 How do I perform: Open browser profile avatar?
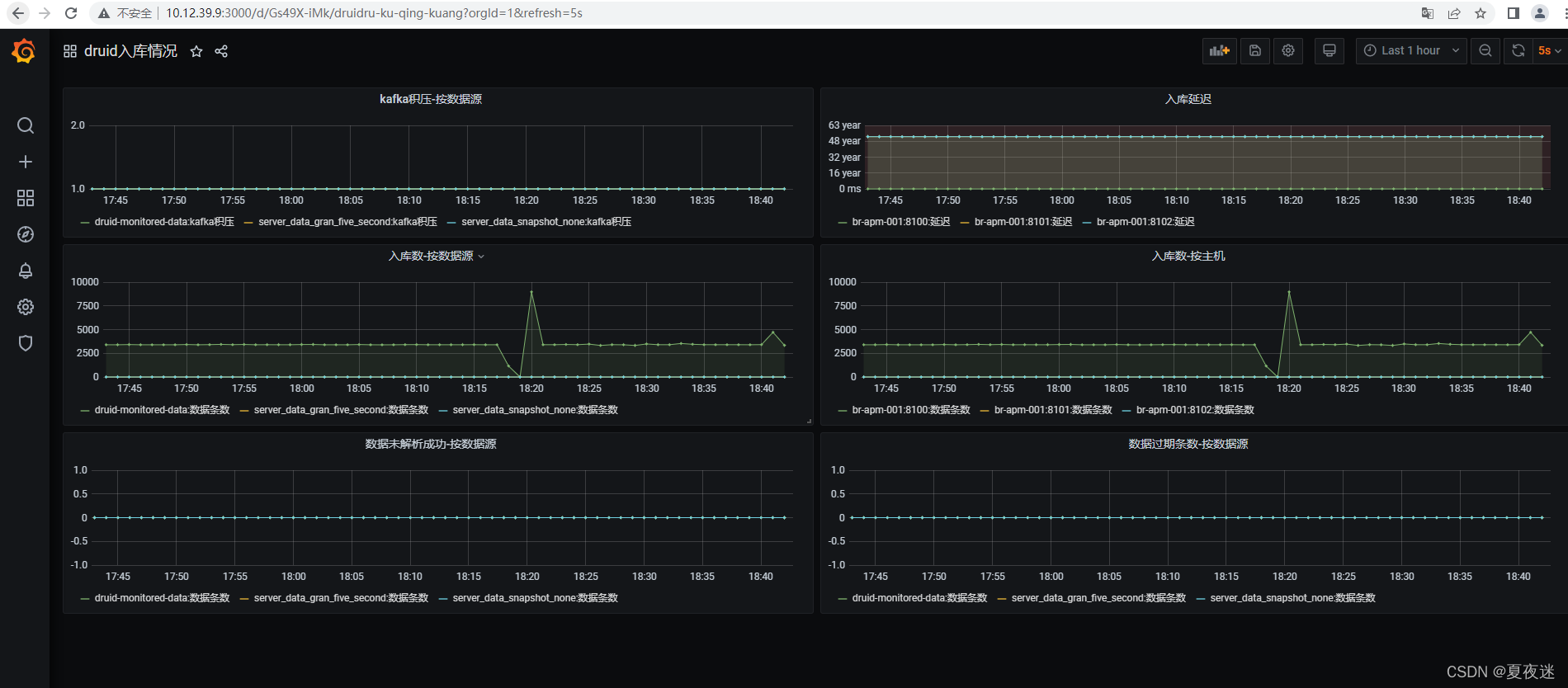click(1540, 13)
